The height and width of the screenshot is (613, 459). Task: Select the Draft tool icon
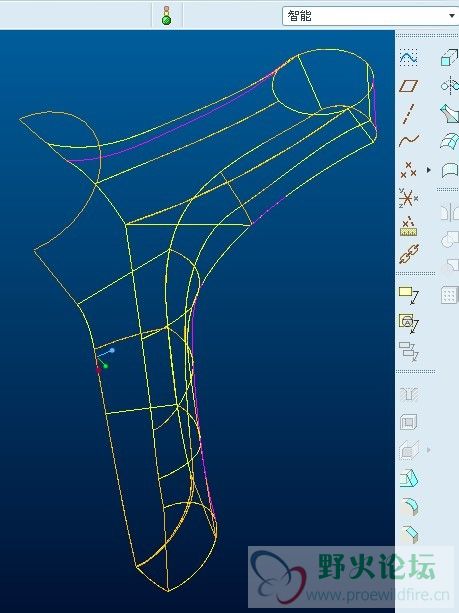pos(409,479)
